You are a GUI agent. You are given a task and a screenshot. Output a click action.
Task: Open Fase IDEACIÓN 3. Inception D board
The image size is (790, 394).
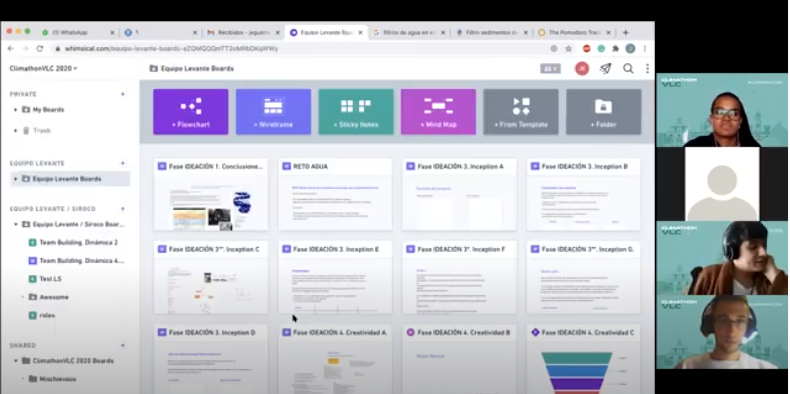click(211, 359)
